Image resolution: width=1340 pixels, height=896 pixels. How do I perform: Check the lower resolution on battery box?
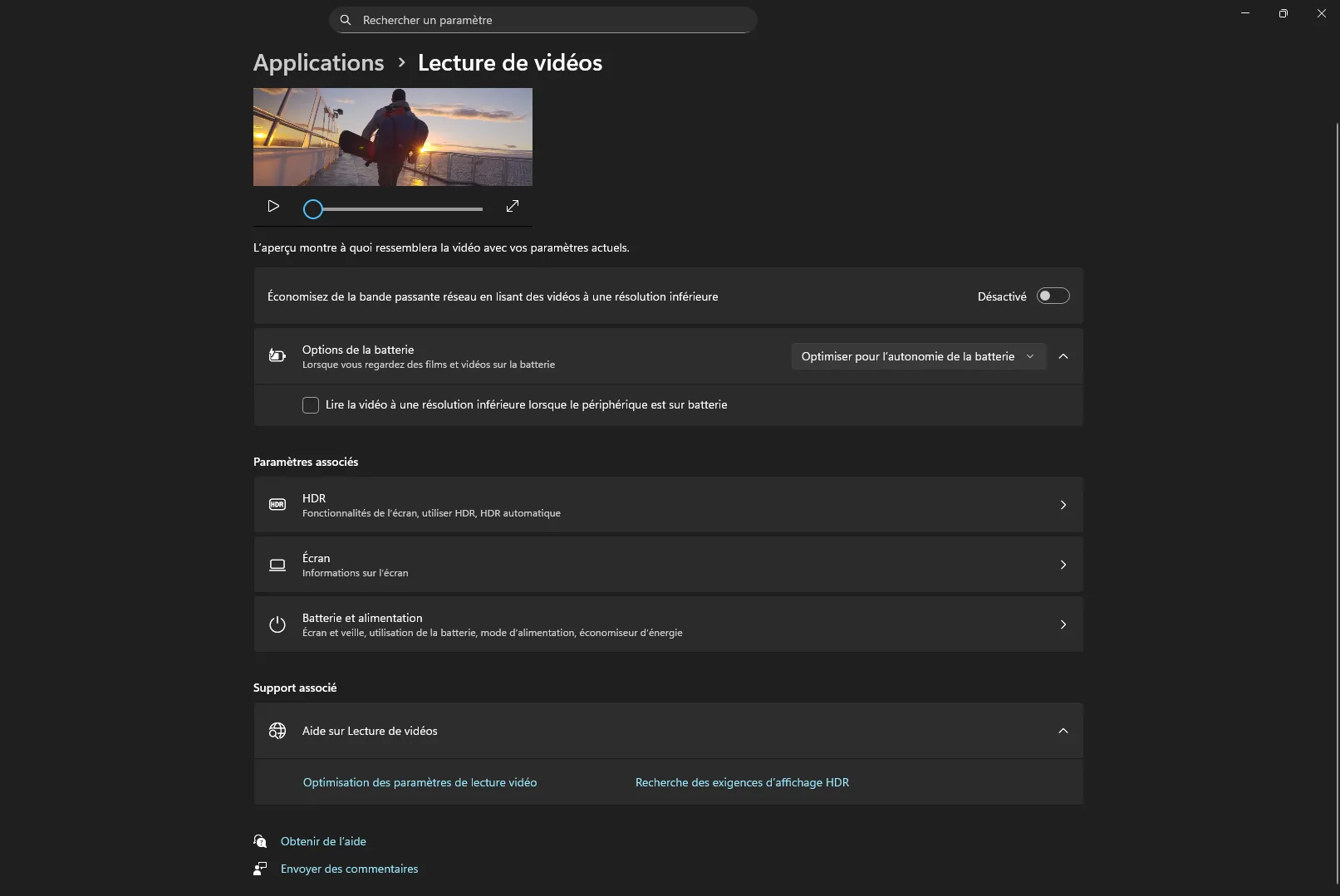coord(311,405)
